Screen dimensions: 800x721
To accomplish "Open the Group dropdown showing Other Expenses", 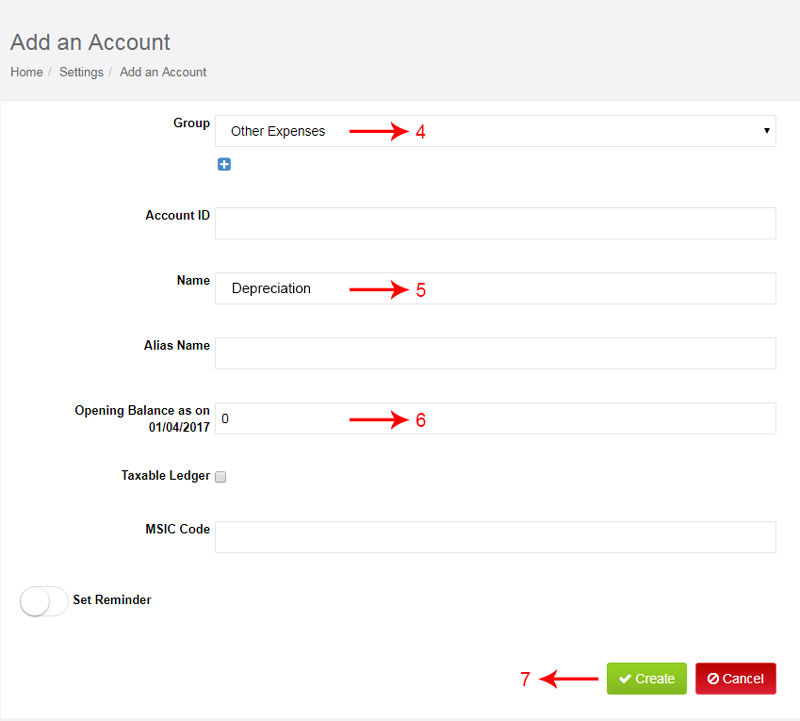I will [x=495, y=131].
